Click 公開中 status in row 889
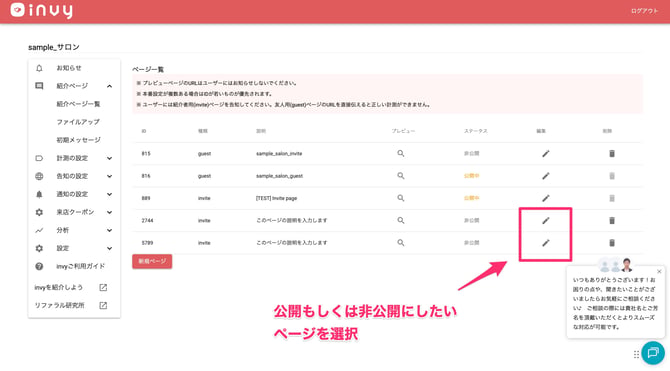Viewport: 670px width, 371px height. coord(471,198)
